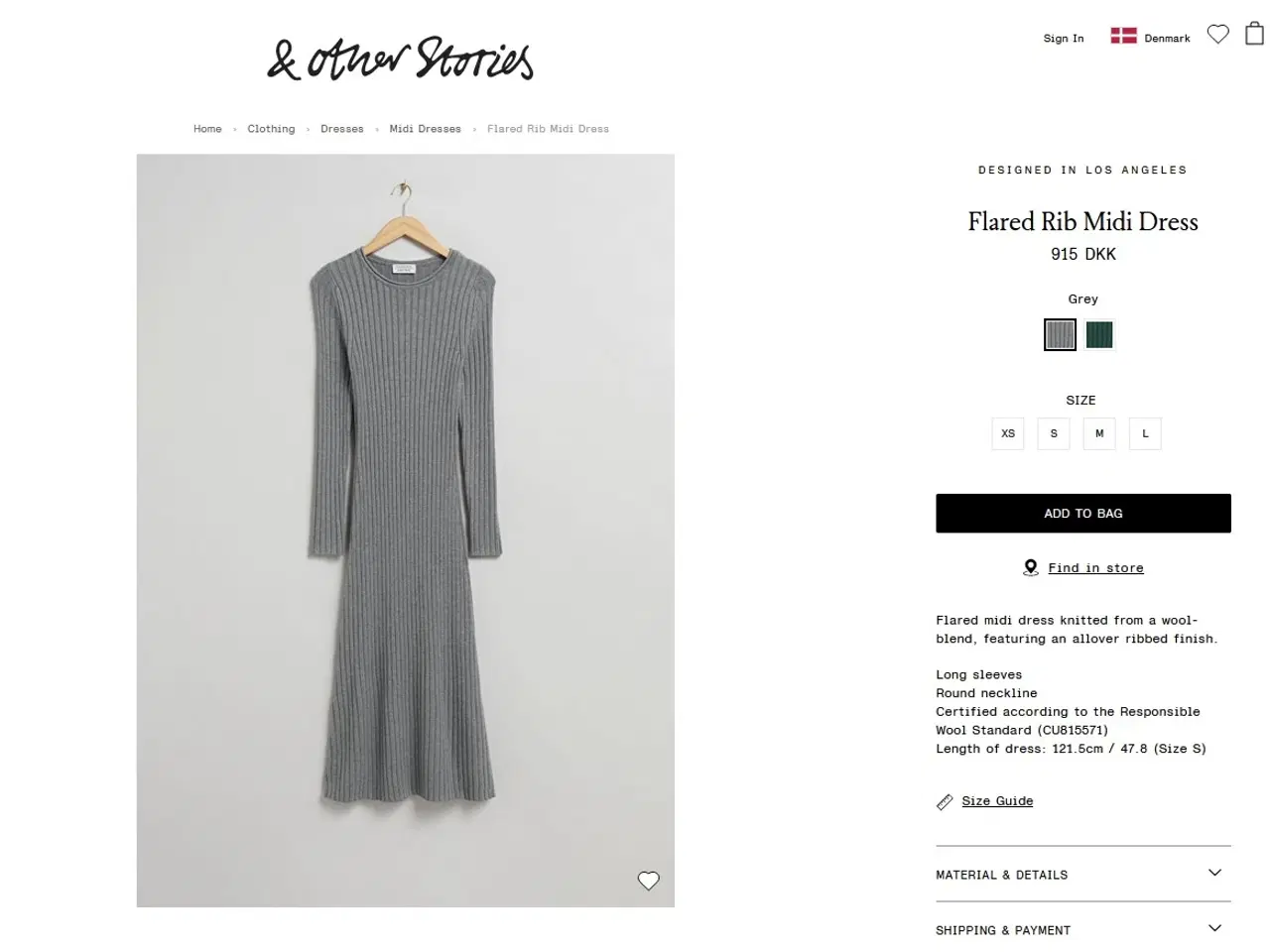Favorite the dress via heart on image
Image resolution: width=1270 pixels, height=952 pixels.
click(x=648, y=881)
